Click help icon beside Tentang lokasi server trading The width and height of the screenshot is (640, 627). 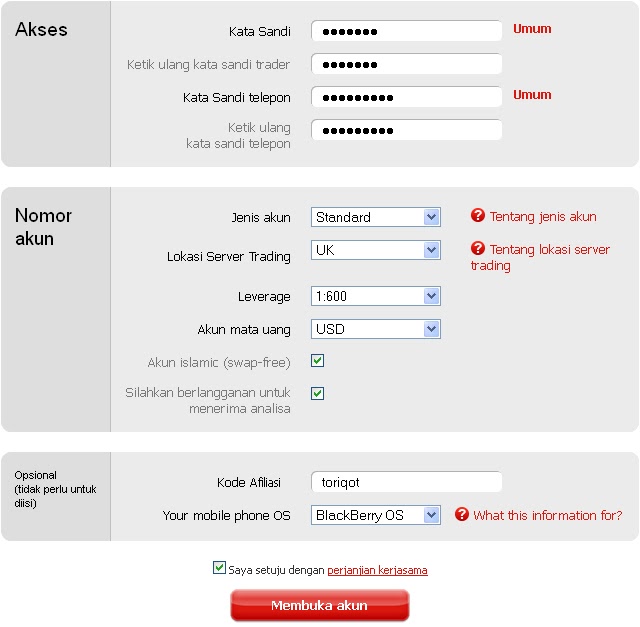(478, 248)
